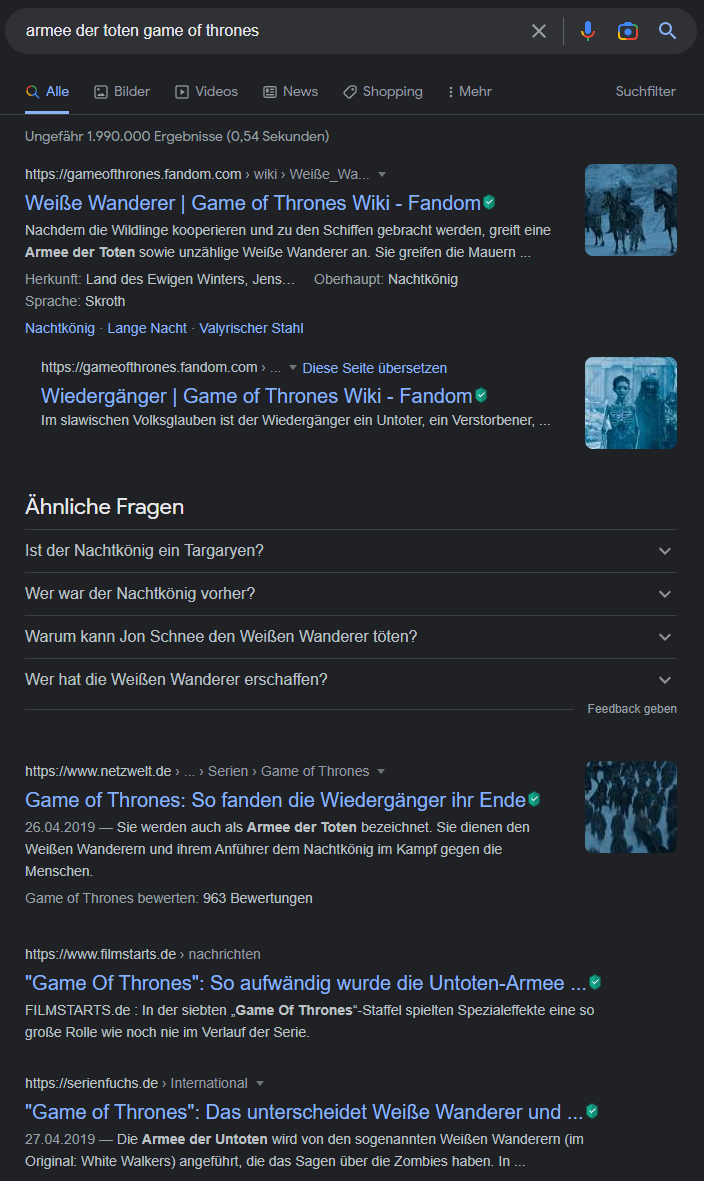Expand "Wer hat die Weißen Wanderer erschaffen?"

tap(351, 679)
